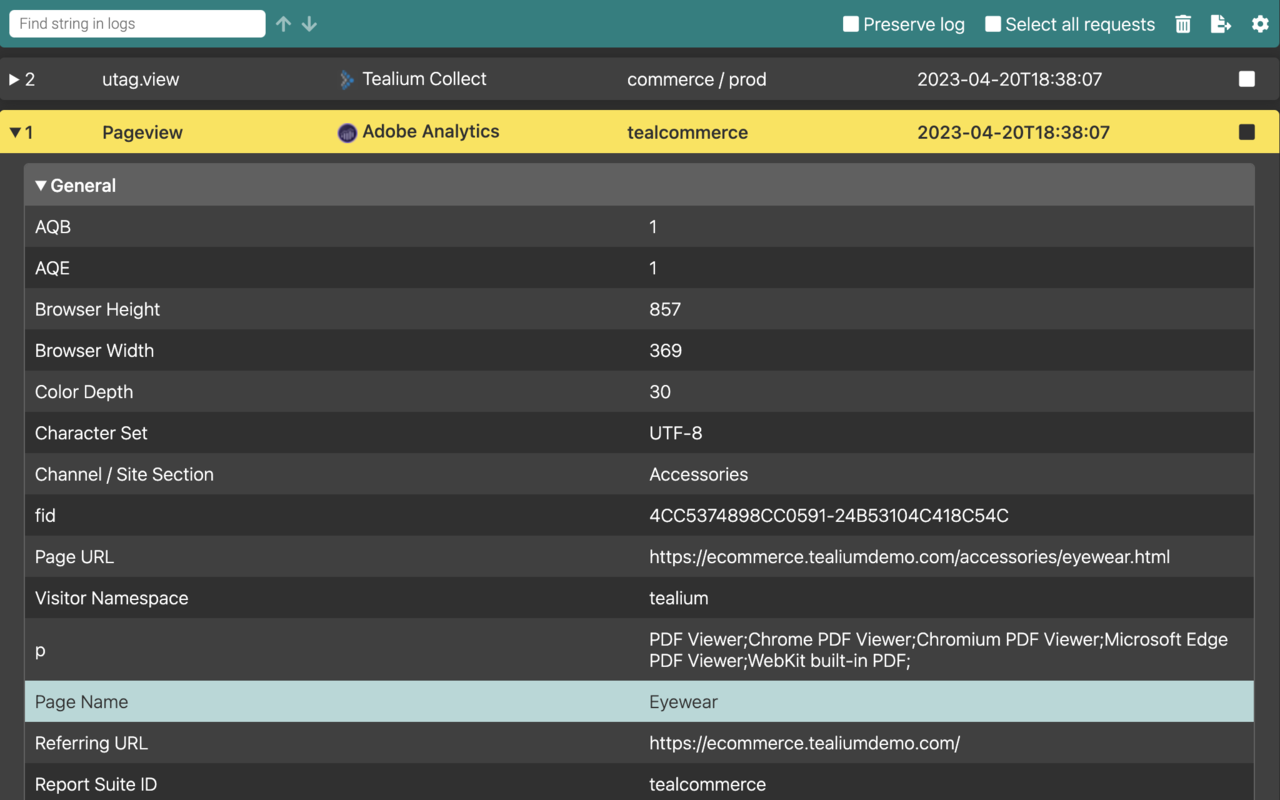The width and height of the screenshot is (1280, 800).
Task: Click the Referring URL value
Action: coord(804,743)
